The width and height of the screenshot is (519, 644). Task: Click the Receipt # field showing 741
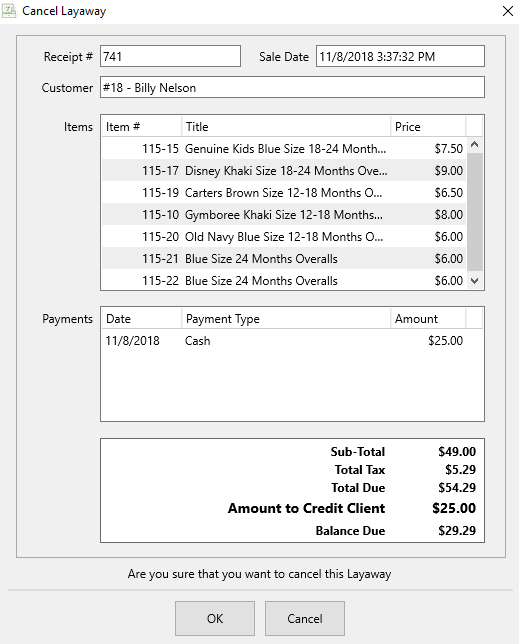[x=170, y=56]
